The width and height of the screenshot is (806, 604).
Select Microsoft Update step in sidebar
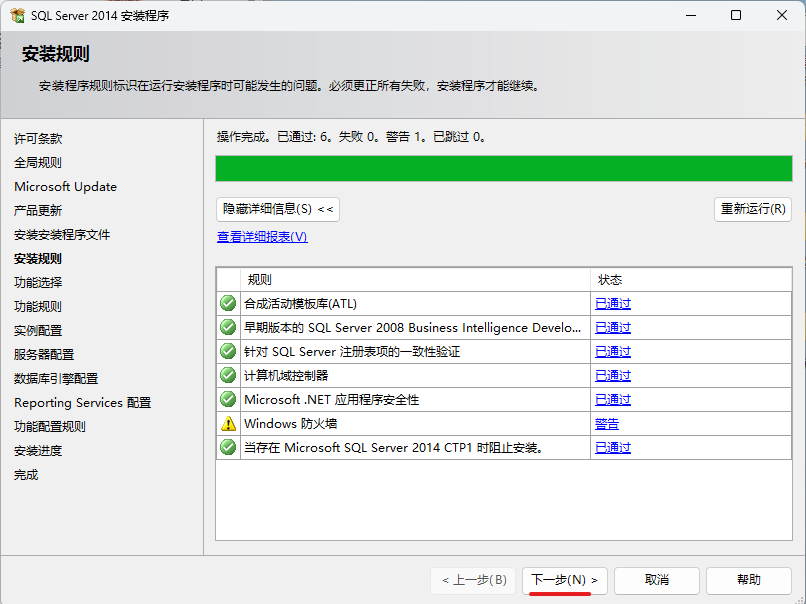click(x=65, y=187)
